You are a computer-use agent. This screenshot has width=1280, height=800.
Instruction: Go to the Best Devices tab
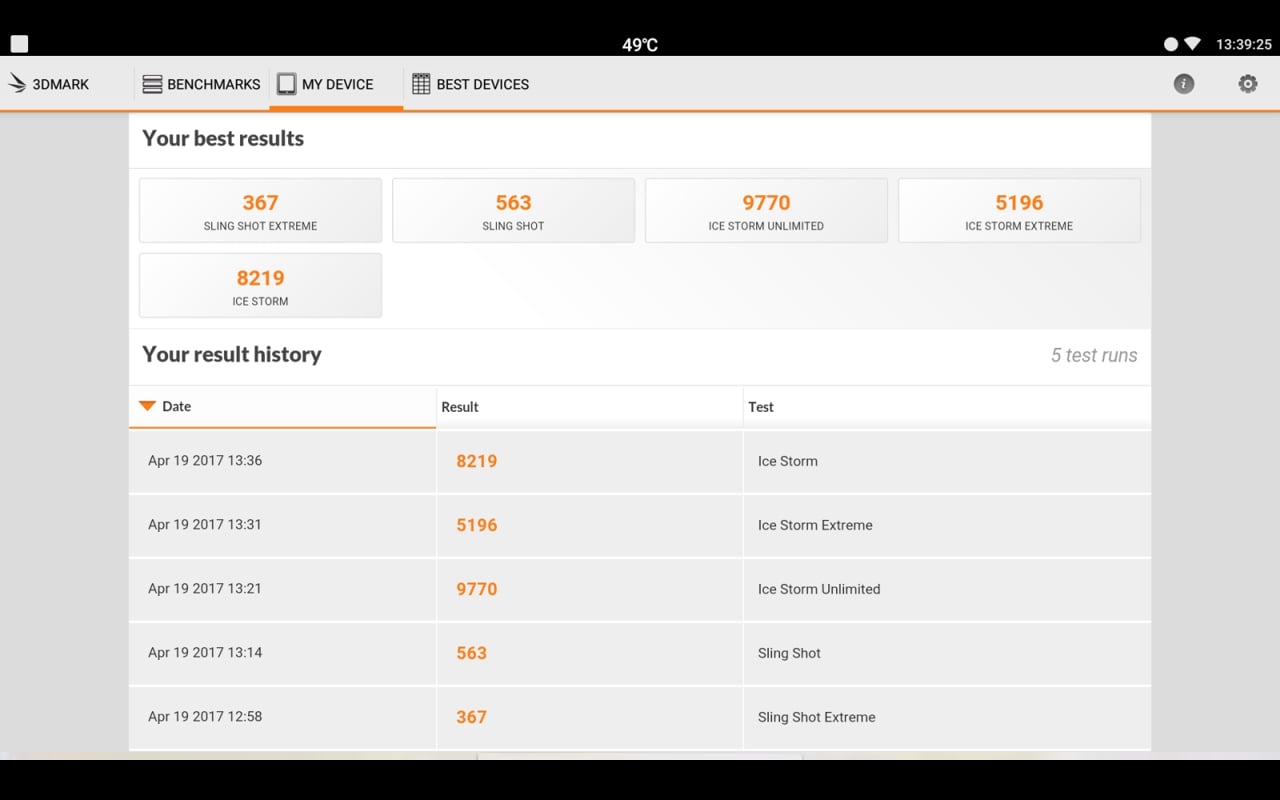point(471,84)
